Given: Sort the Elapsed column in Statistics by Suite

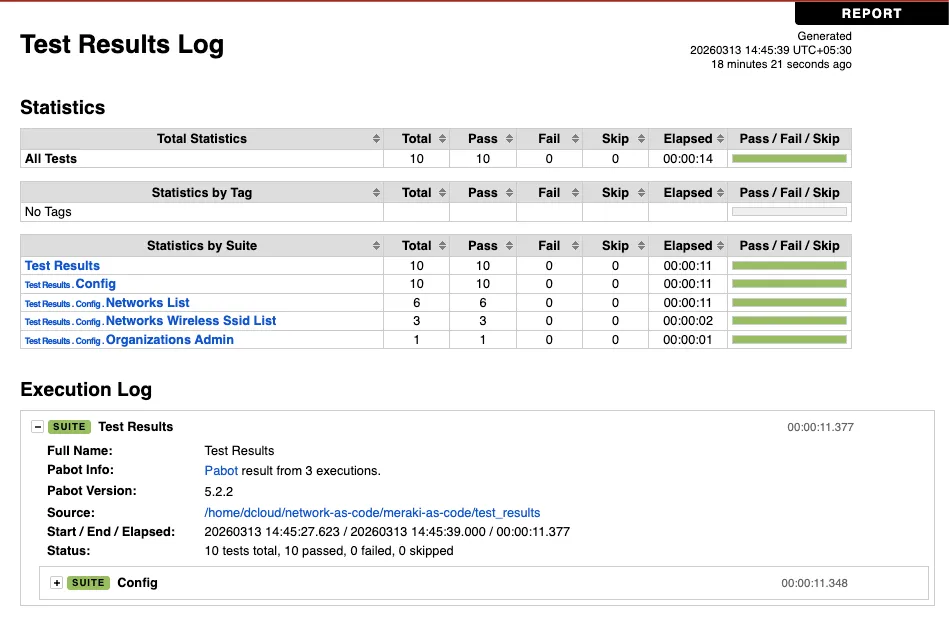Looking at the screenshot, I should (x=690, y=245).
